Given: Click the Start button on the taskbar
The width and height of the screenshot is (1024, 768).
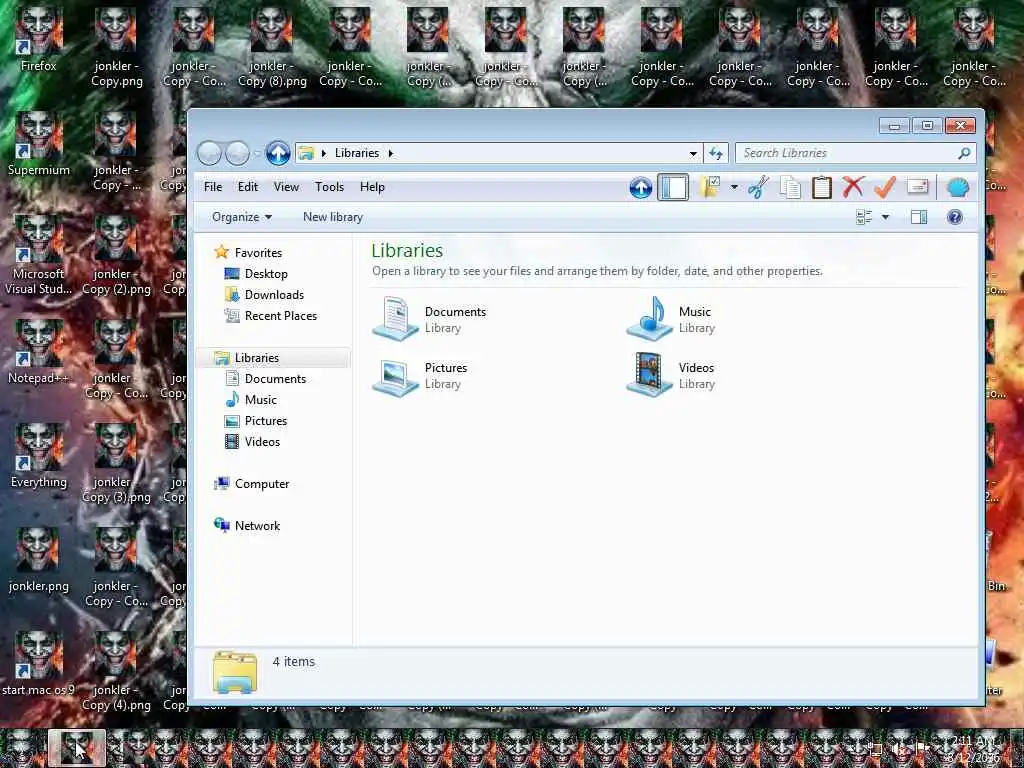Looking at the screenshot, I should (x=22, y=748).
